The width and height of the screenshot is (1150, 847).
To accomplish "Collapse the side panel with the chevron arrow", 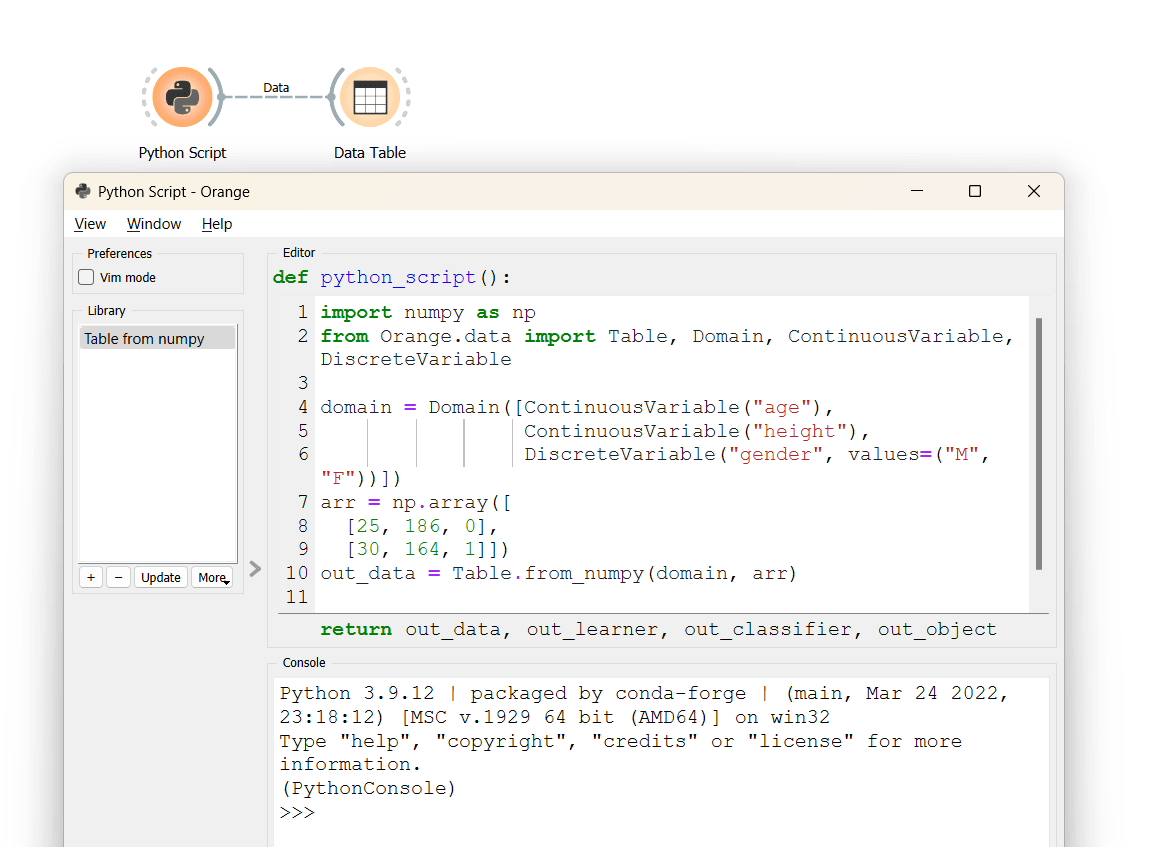I will (x=254, y=569).
